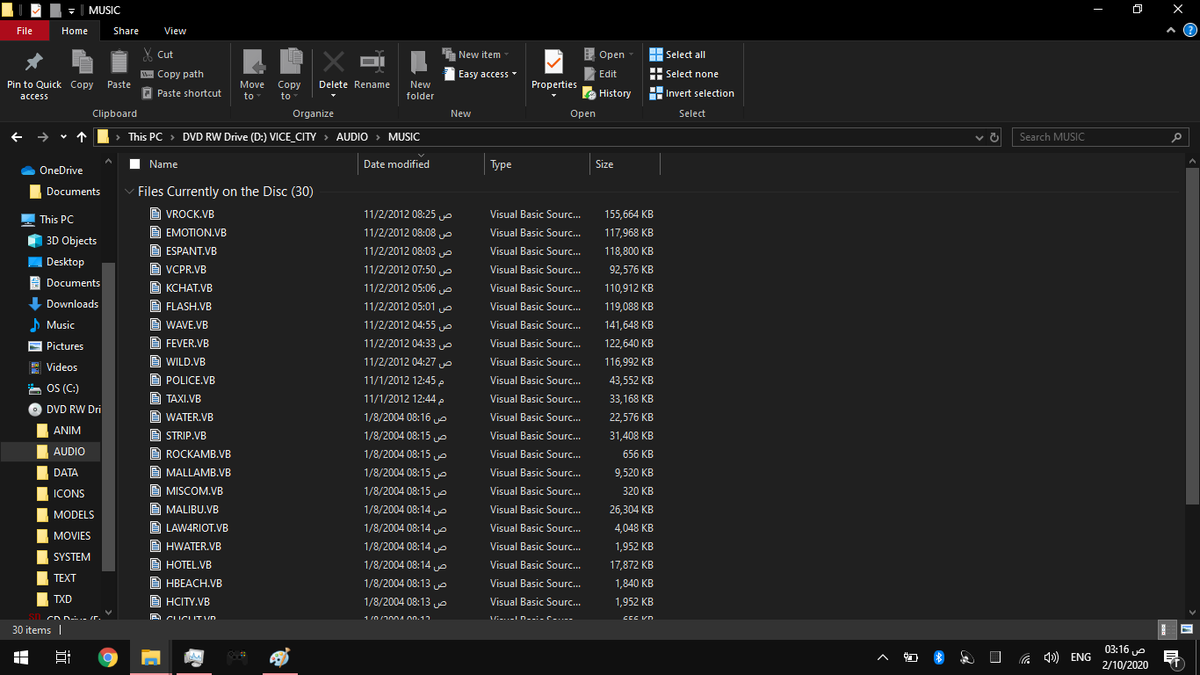Open the address bar history dropdown

point(978,137)
